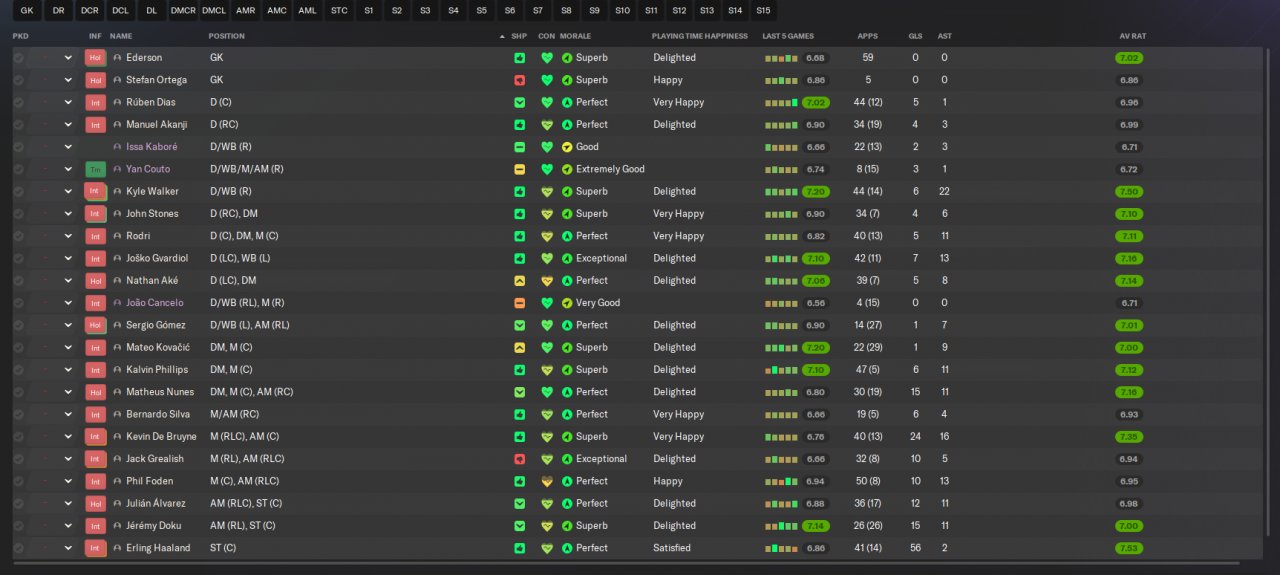This screenshot has width=1280, height=575.
Task: Click Issa Kaboré's Good morale icon
Action: pos(567,147)
